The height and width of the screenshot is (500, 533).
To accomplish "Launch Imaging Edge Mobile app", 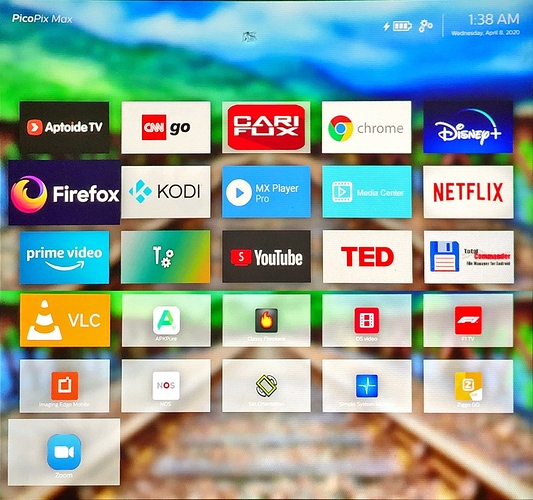I will pos(65,386).
